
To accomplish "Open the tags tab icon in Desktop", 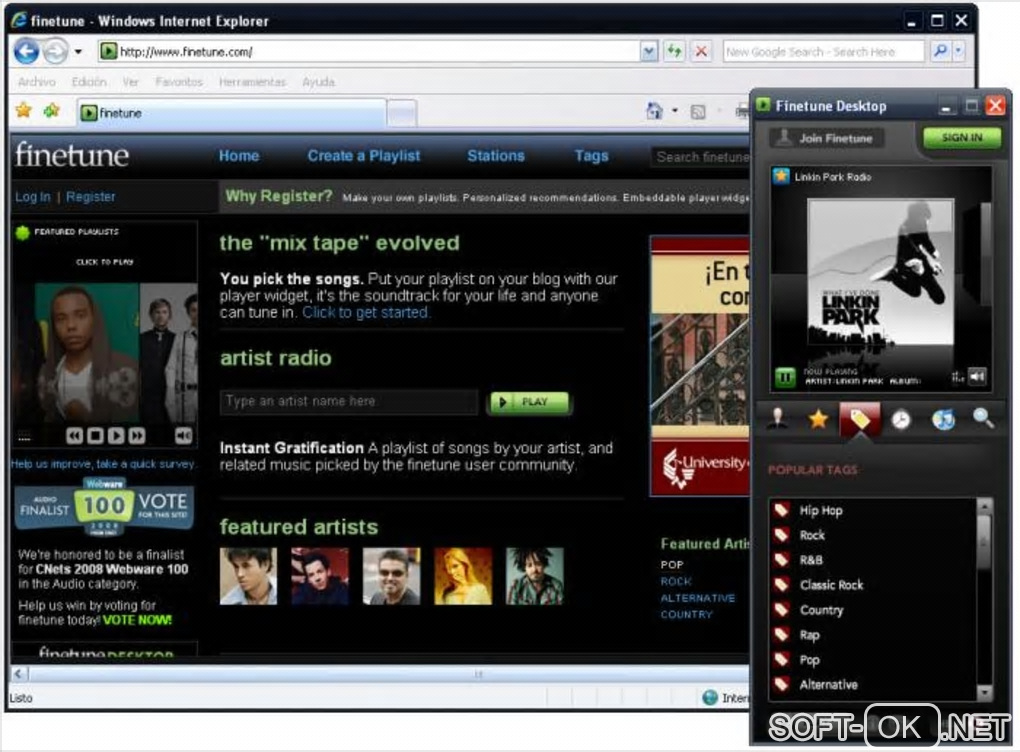I will 859,419.
